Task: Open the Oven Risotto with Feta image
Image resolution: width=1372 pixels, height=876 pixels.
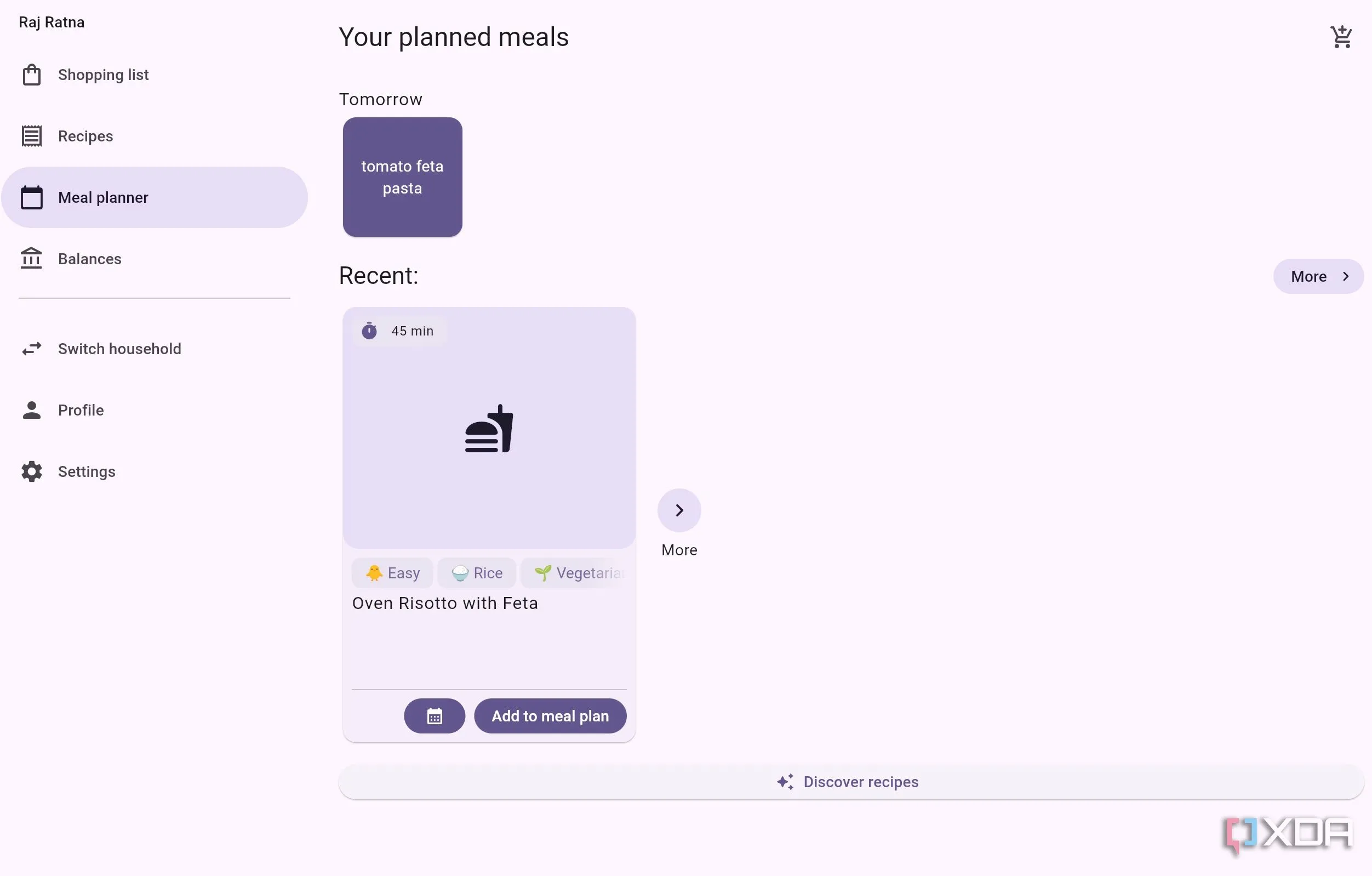Action: click(489, 428)
